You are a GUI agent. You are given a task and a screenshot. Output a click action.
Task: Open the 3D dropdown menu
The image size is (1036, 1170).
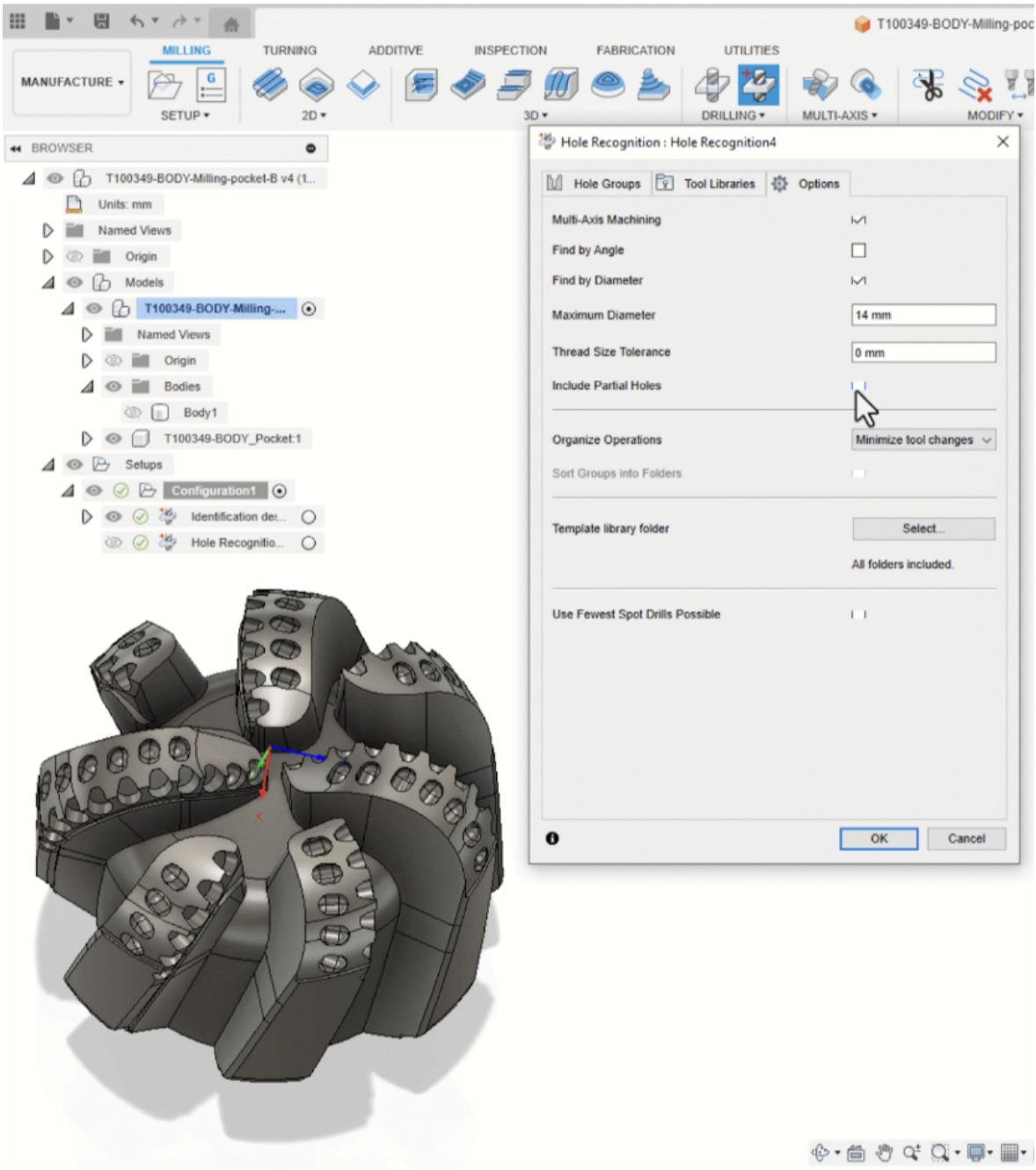[536, 115]
